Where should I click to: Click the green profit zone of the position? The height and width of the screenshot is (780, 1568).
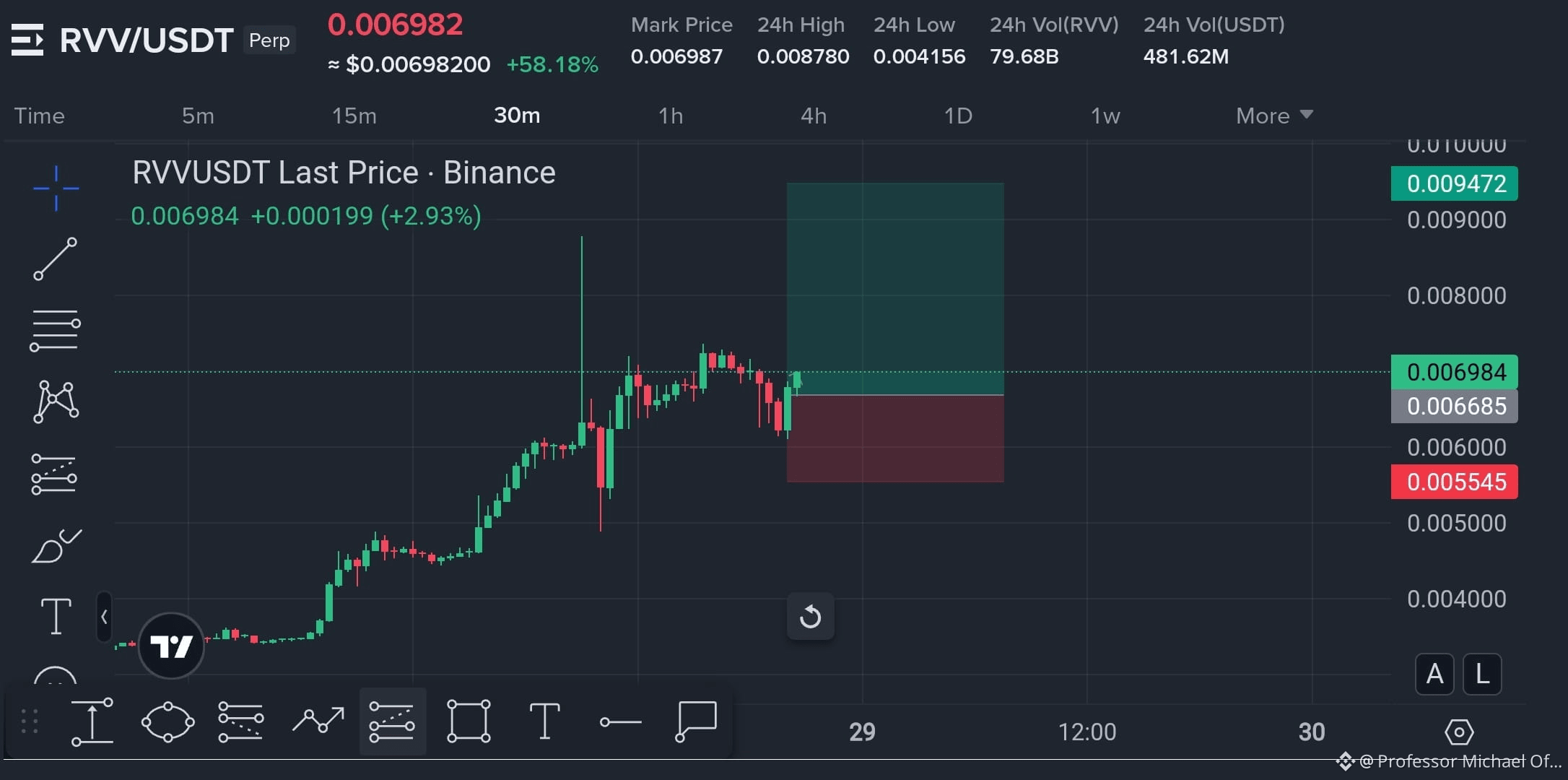pos(895,289)
